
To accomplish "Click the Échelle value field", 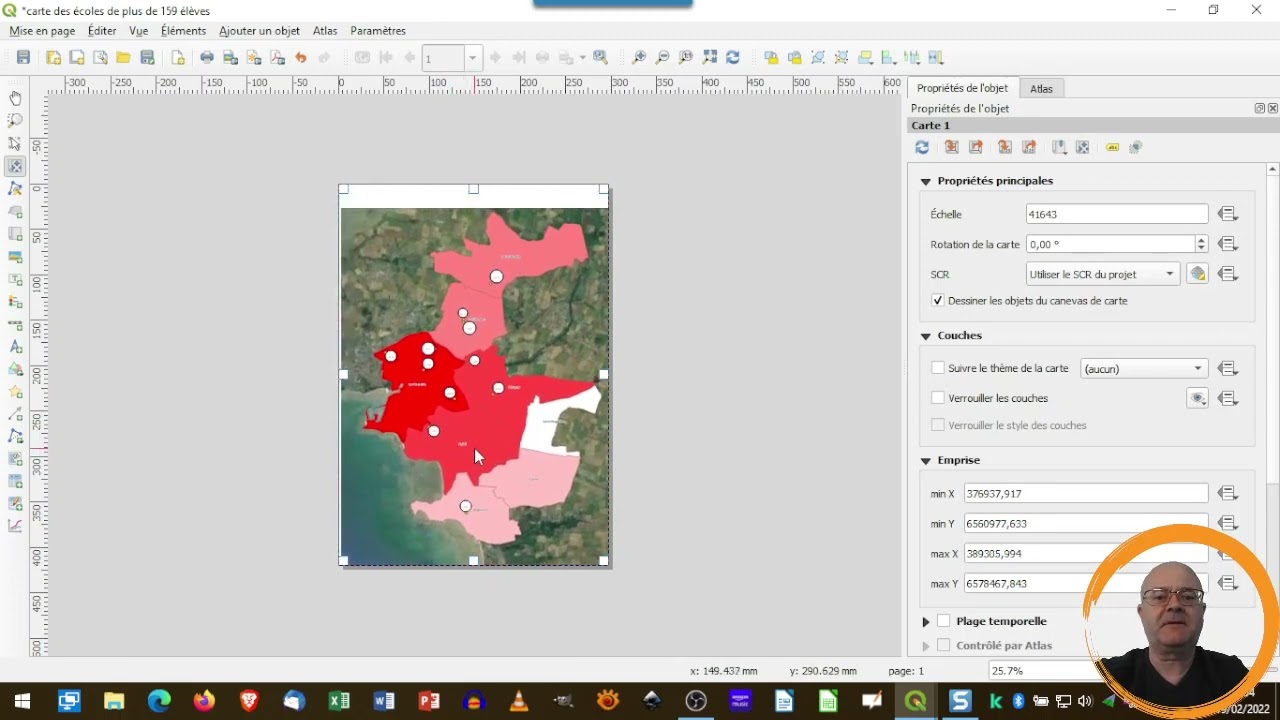I will point(1117,214).
